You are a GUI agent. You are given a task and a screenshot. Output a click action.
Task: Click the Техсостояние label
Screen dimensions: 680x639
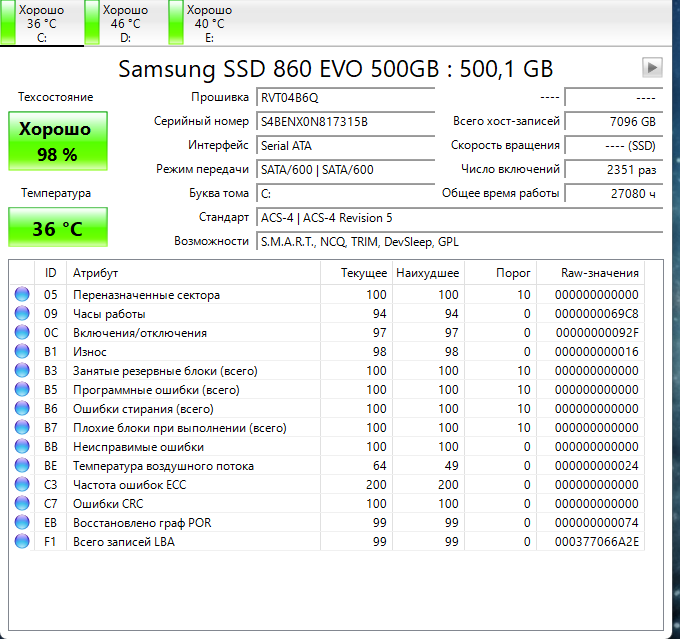click(x=56, y=97)
